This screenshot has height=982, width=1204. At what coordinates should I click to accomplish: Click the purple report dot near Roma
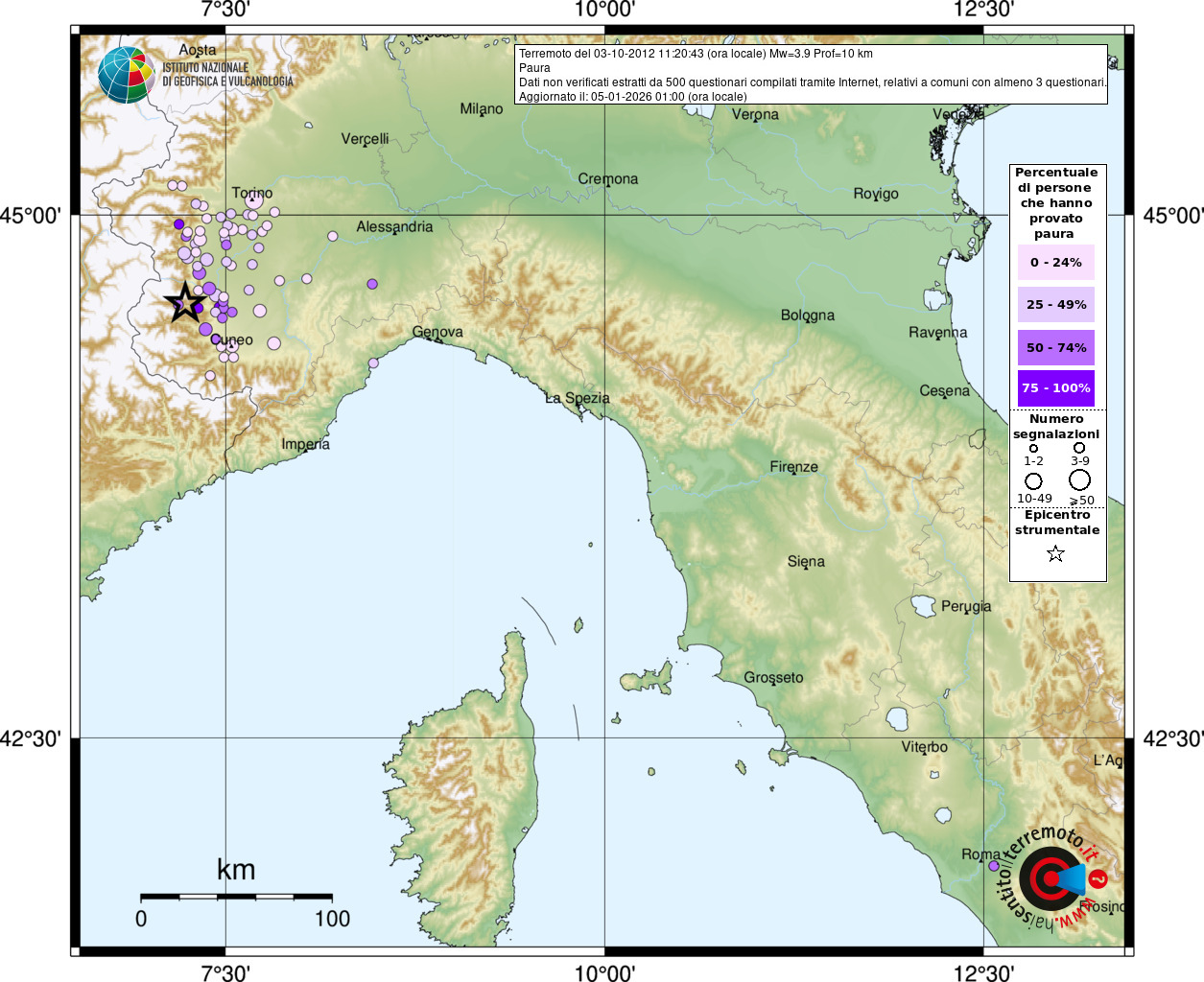(994, 866)
